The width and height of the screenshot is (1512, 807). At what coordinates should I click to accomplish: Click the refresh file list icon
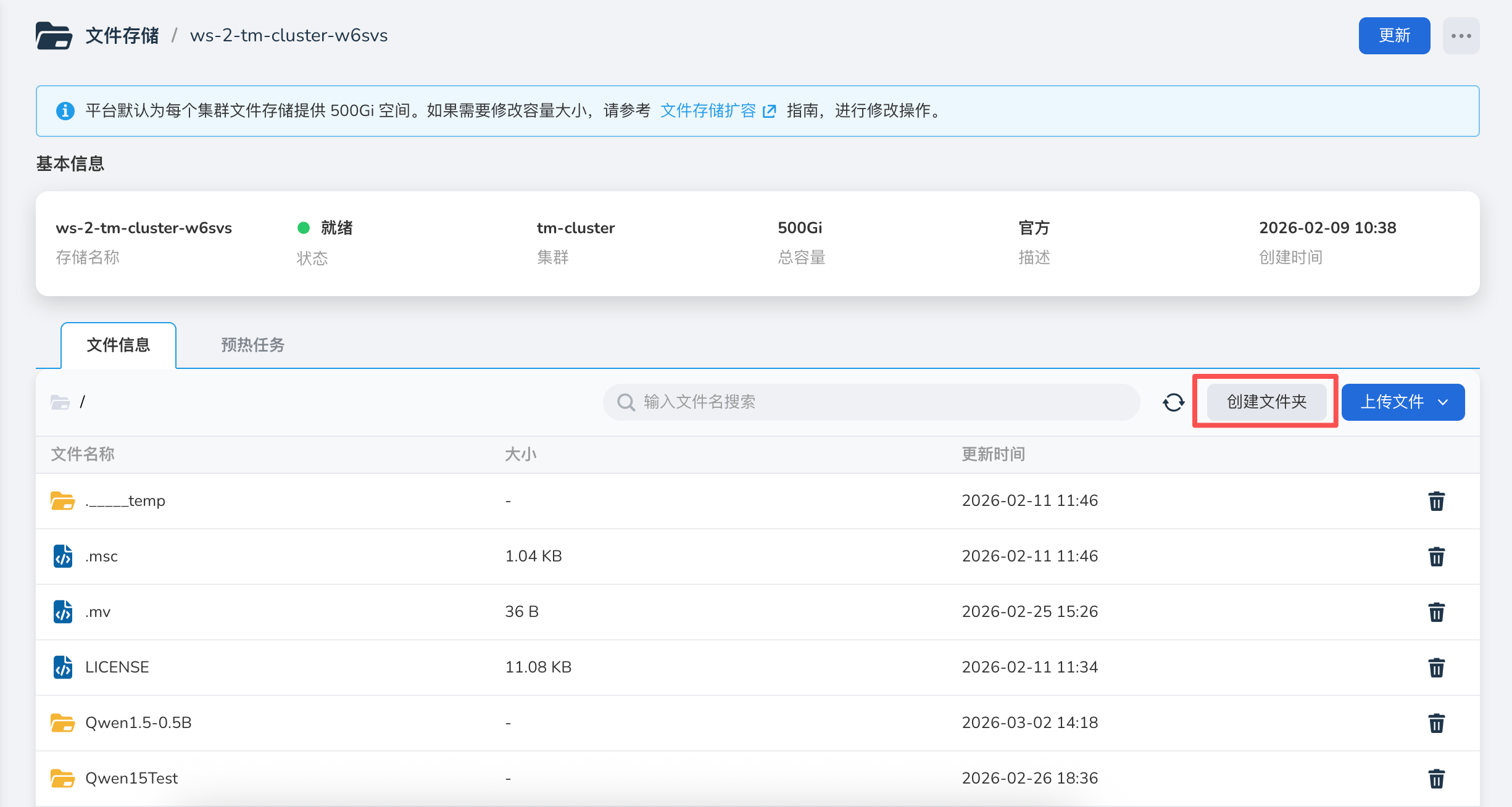coord(1173,402)
